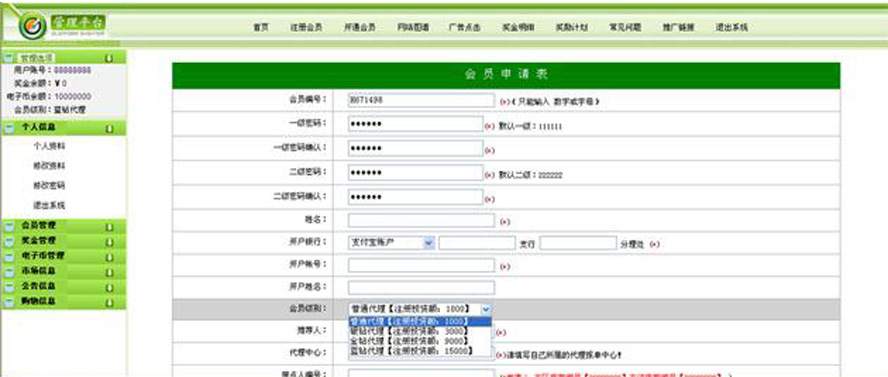Go to 首页 in top navigation
Image resolution: width=888 pixels, height=377 pixels.
(x=261, y=27)
